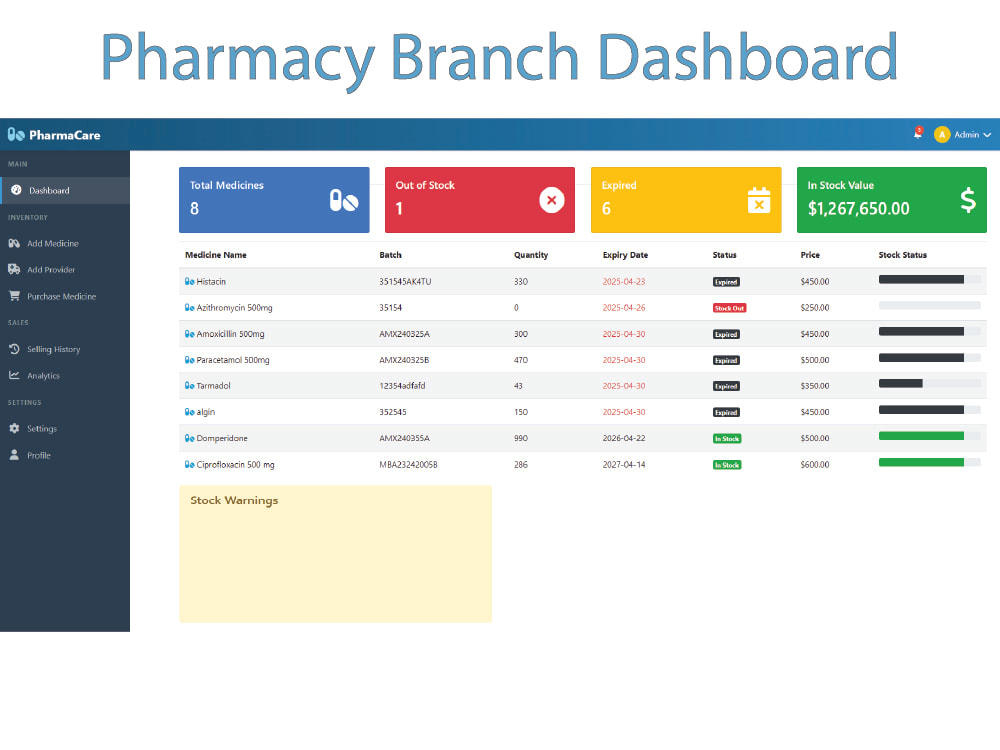This screenshot has height=750, width=1000.
Task: Click the Stock Out badge for Azithromycin
Action: point(730,308)
